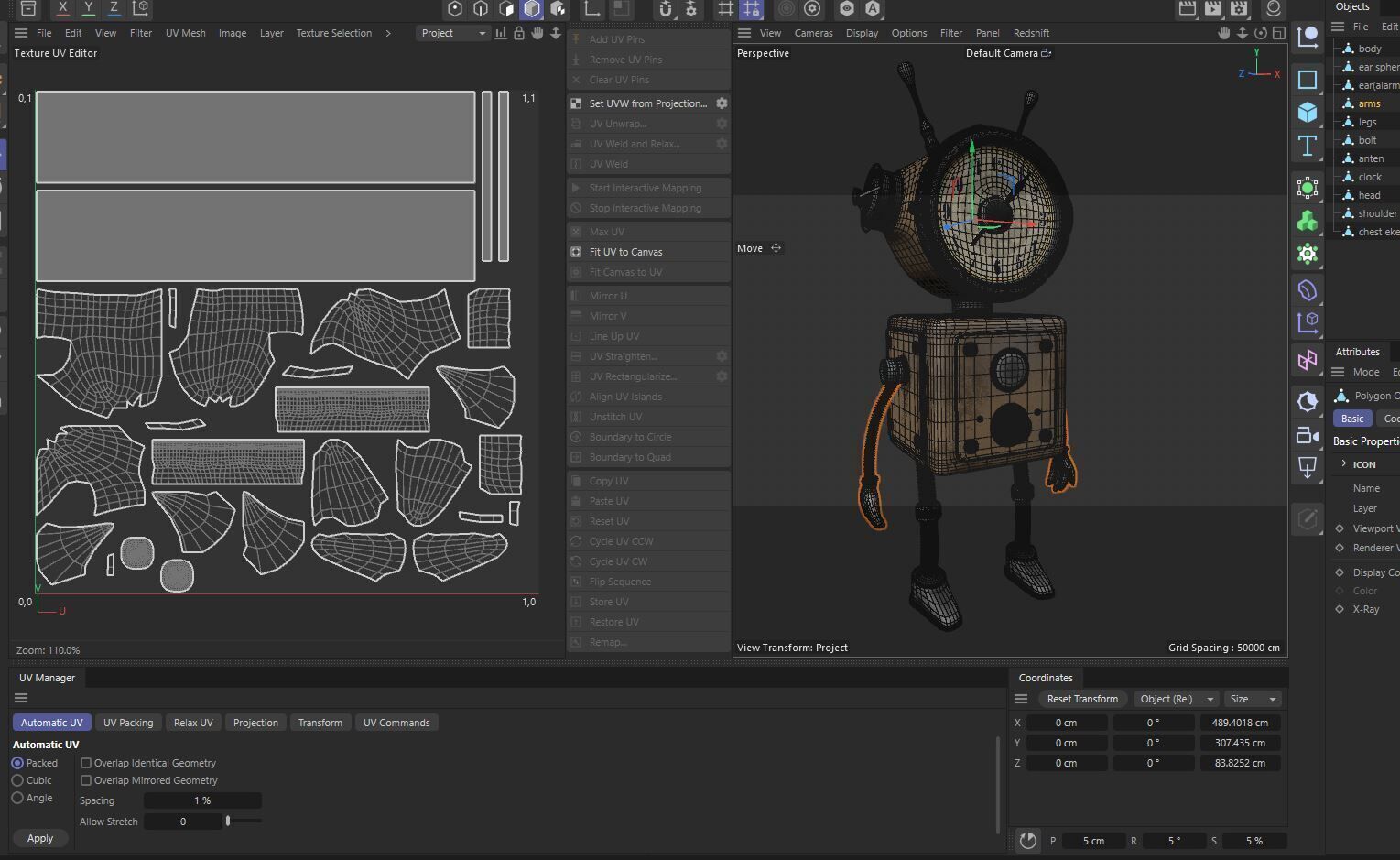Click the reset icon beside P field
Viewport: 1400px width, 860px height.
pyautogui.click(x=1028, y=841)
